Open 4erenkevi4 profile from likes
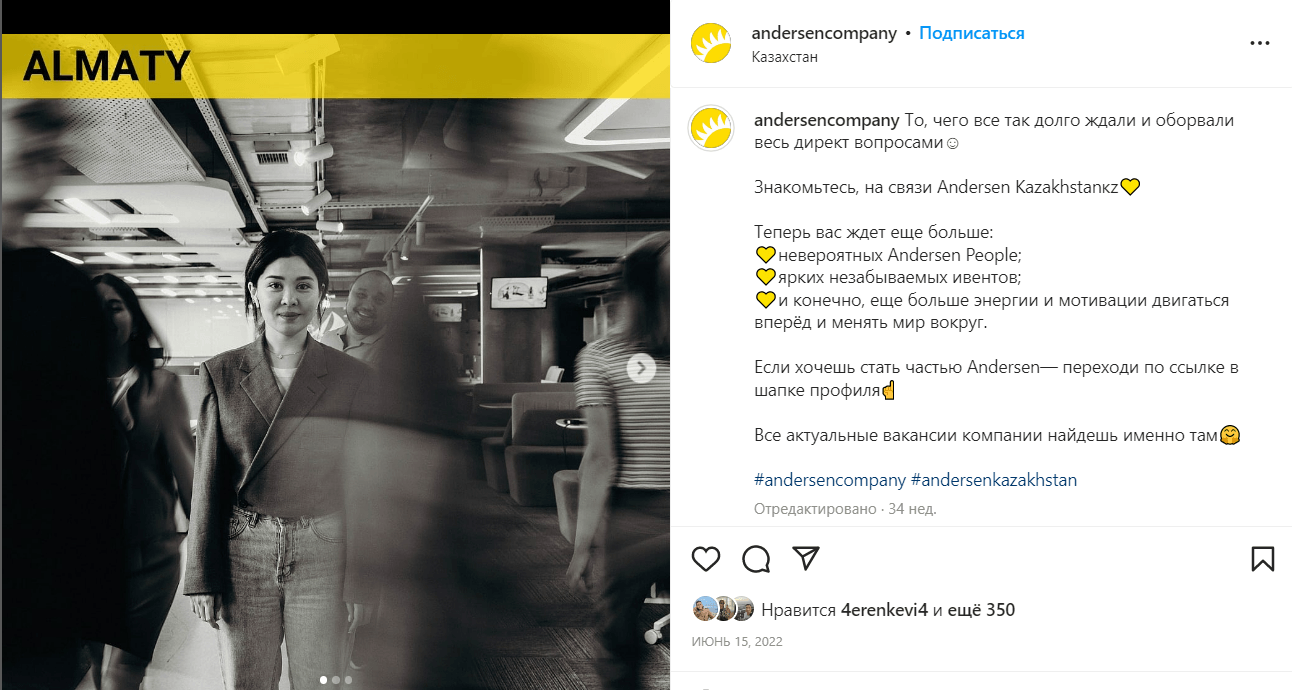 click(x=885, y=610)
